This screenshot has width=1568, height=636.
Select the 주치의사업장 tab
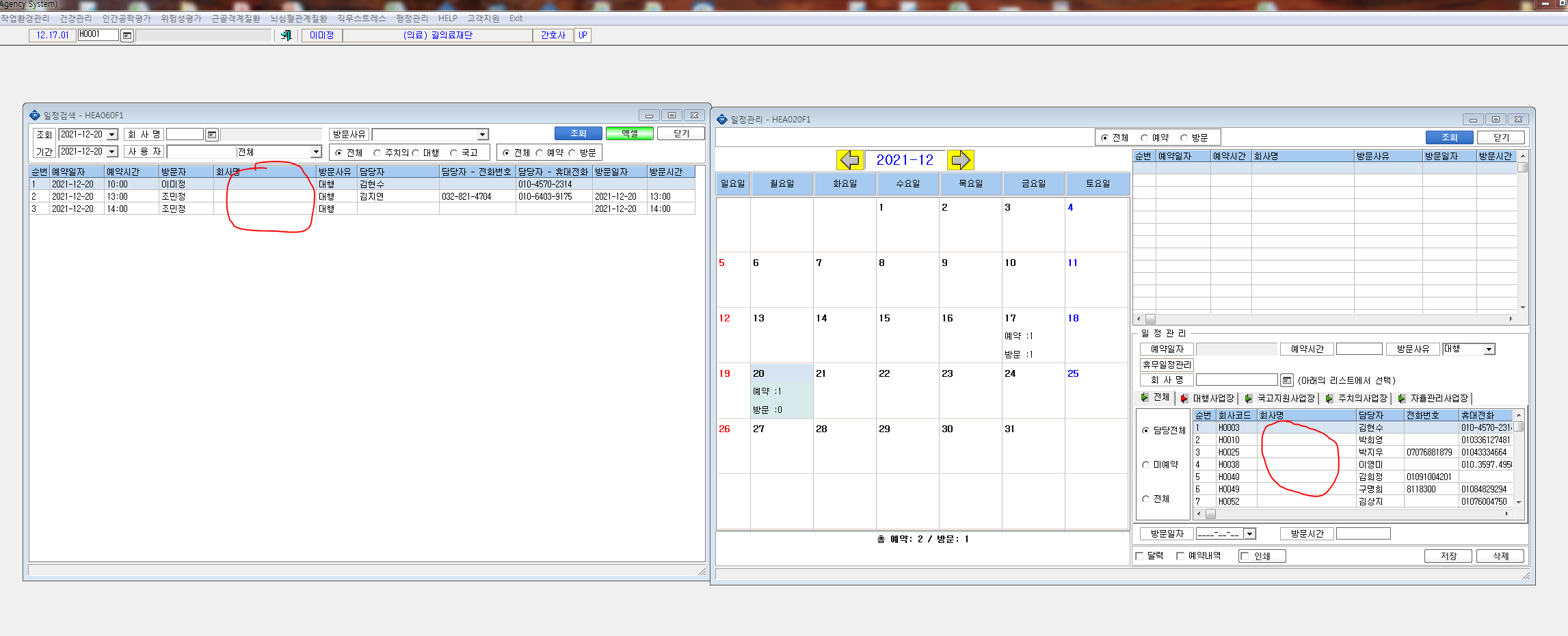tap(1356, 398)
